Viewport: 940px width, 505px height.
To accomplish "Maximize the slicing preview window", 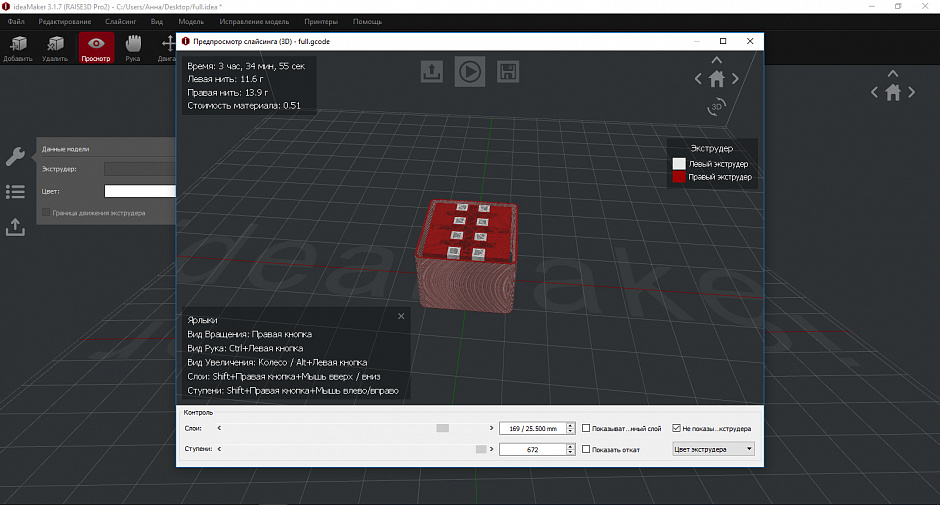I will point(723,41).
